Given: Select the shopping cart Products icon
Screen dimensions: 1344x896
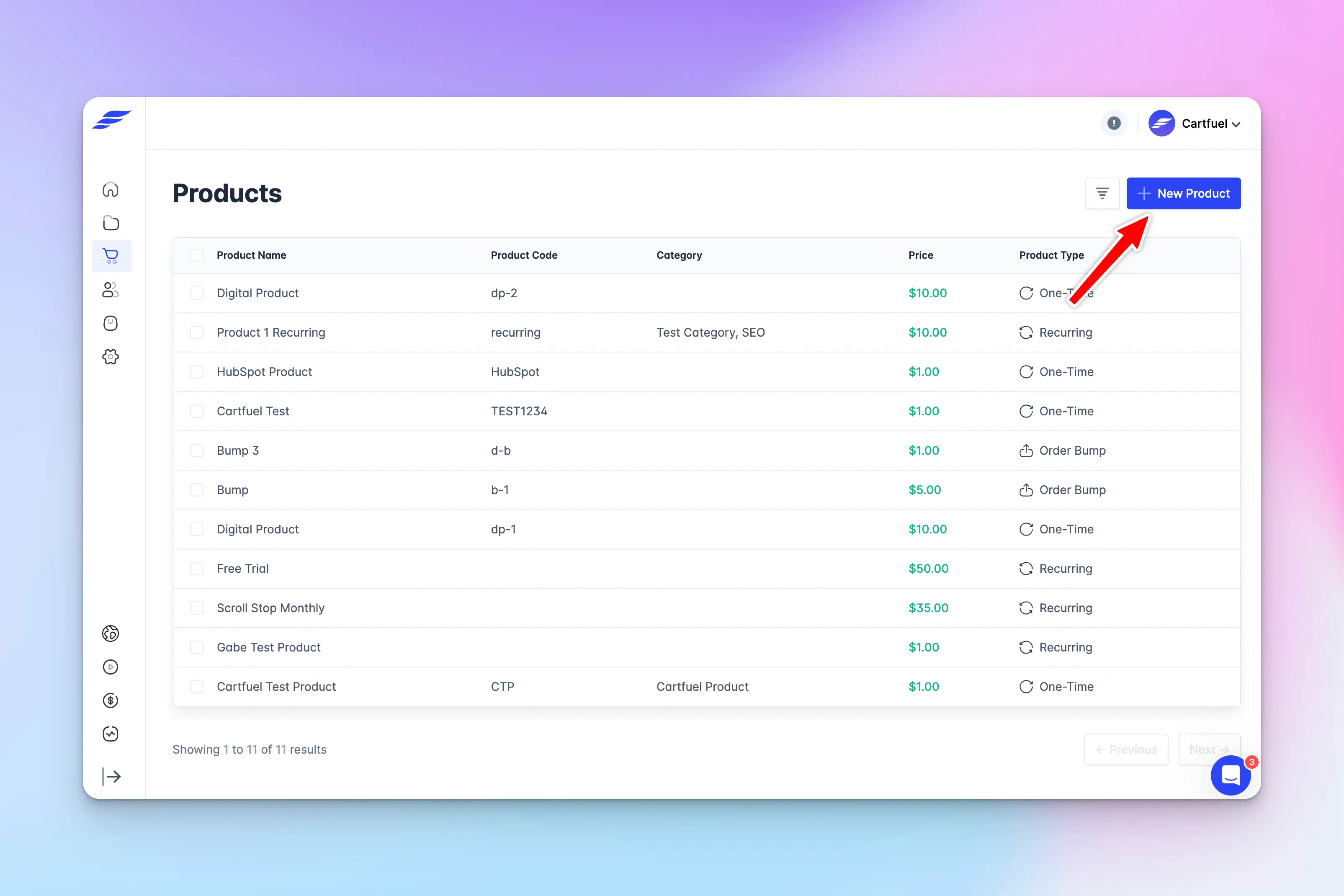Looking at the screenshot, I should click(x=111, y=256).
